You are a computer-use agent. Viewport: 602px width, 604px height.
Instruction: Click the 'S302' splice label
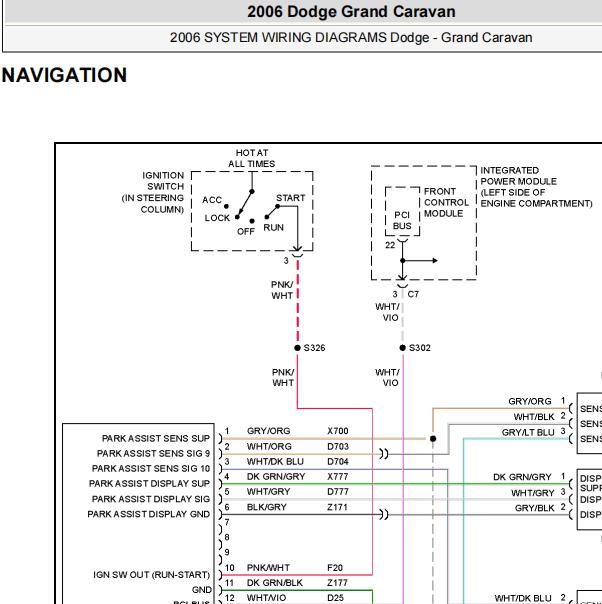click(419, 348)
